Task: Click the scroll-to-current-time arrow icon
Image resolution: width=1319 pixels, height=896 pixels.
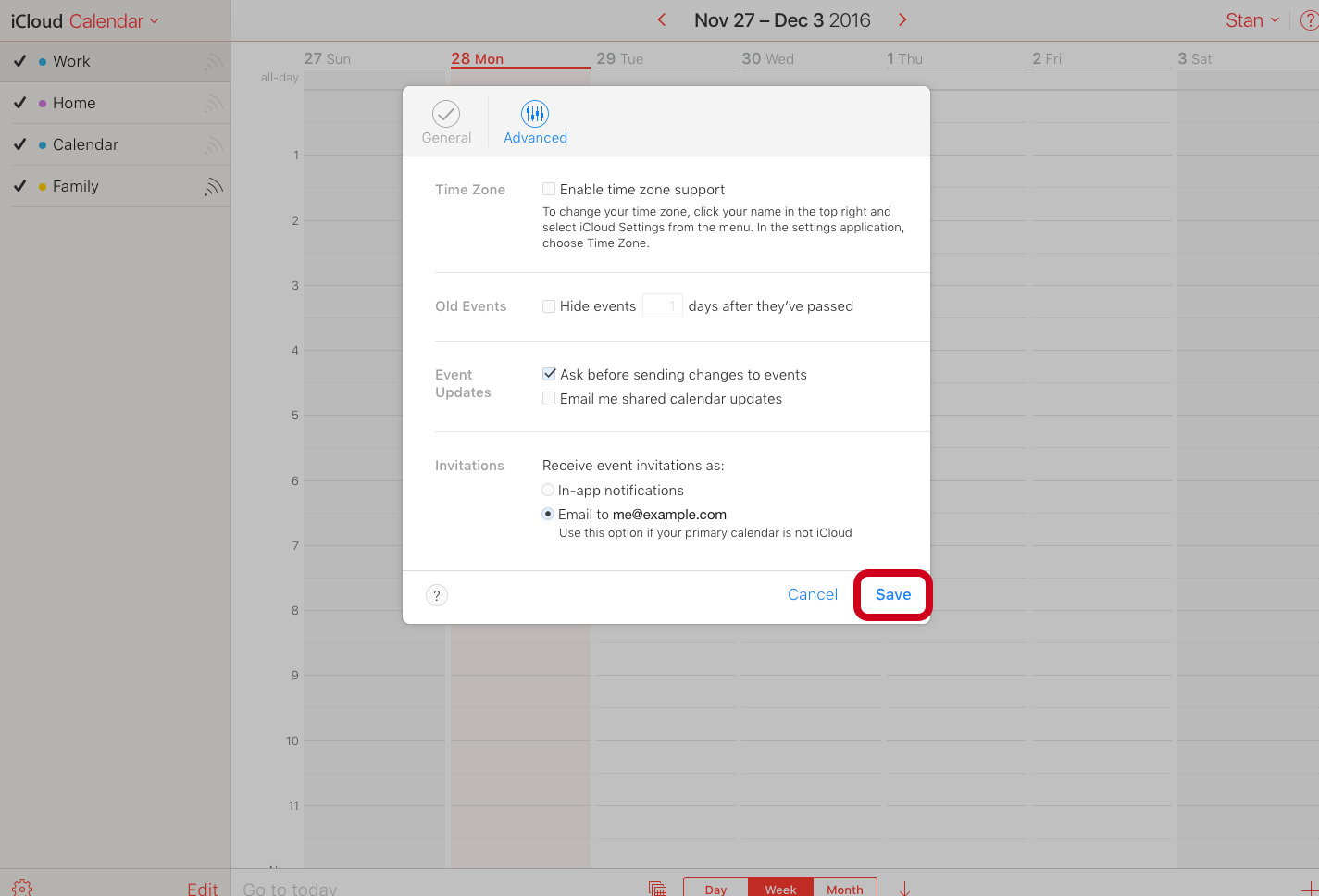Action: click(x=902, y=887)
